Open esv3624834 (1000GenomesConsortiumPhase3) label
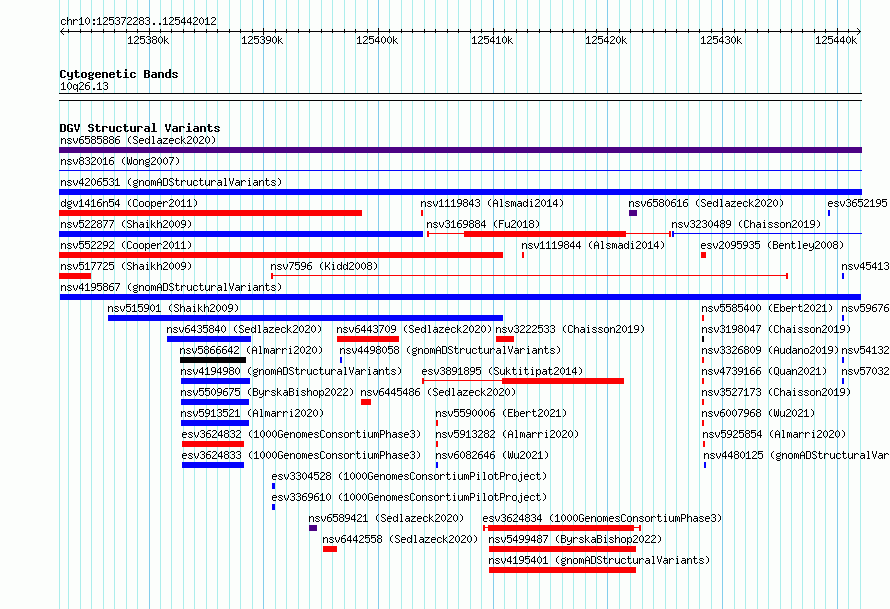Viewport: 890px width, 609px height. 602,518
